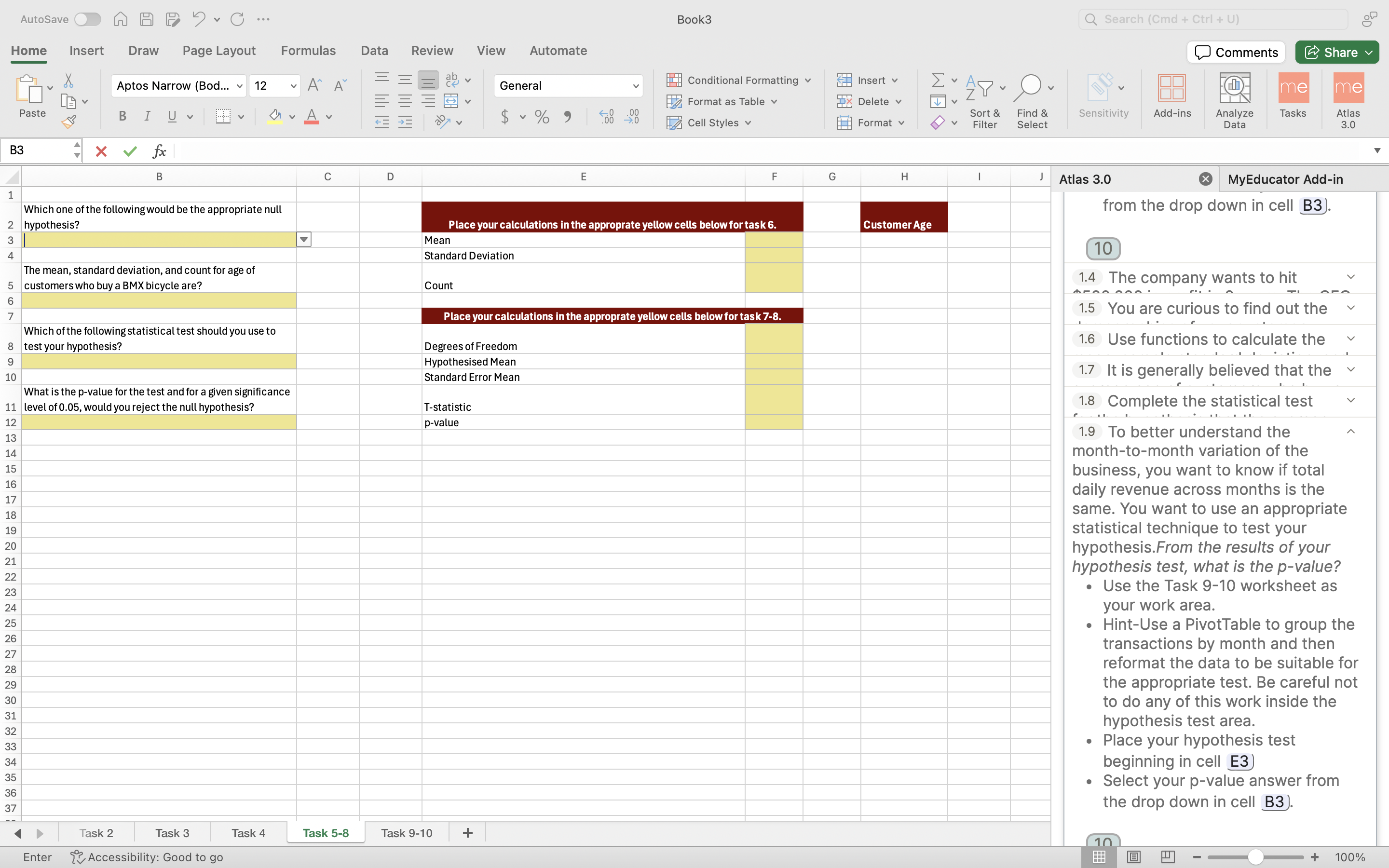Click the Share button
Image resolution: width=1389 pixels, height=868 pixels.
[x=1331, y=52]
